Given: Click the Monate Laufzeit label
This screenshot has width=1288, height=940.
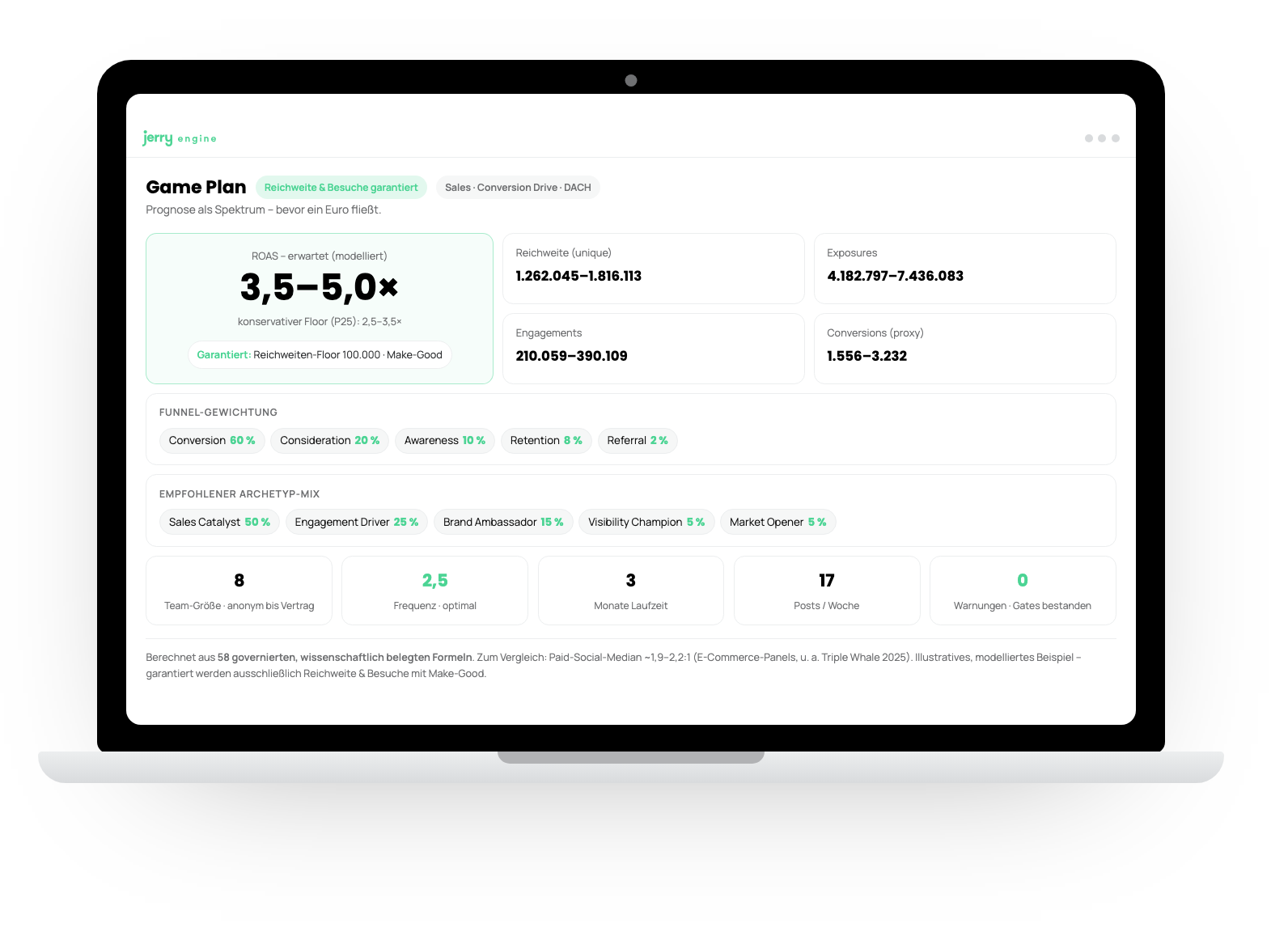Looking at the screenshot, I should 631,606.
